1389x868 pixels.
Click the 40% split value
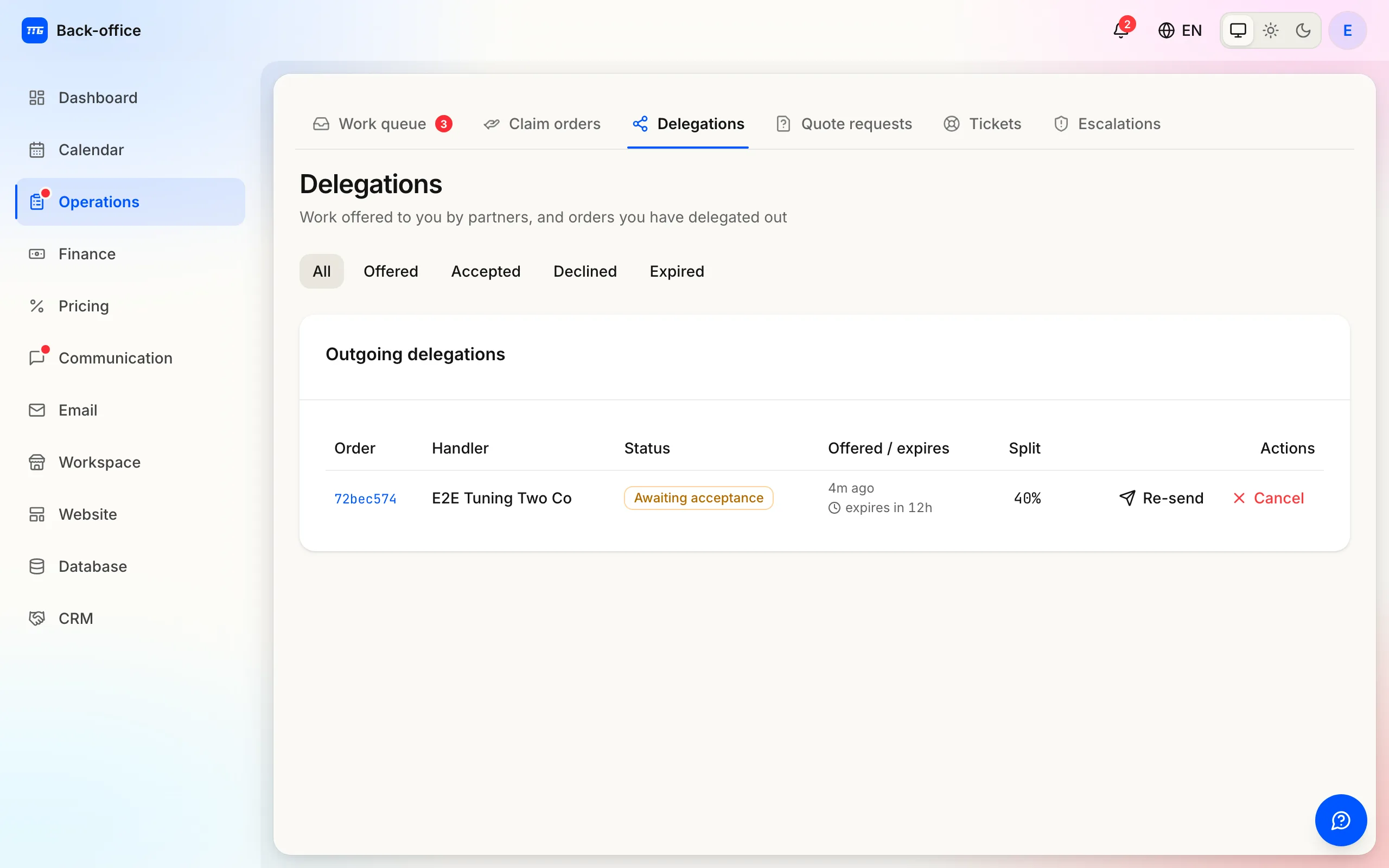[x=1027, y=499]
